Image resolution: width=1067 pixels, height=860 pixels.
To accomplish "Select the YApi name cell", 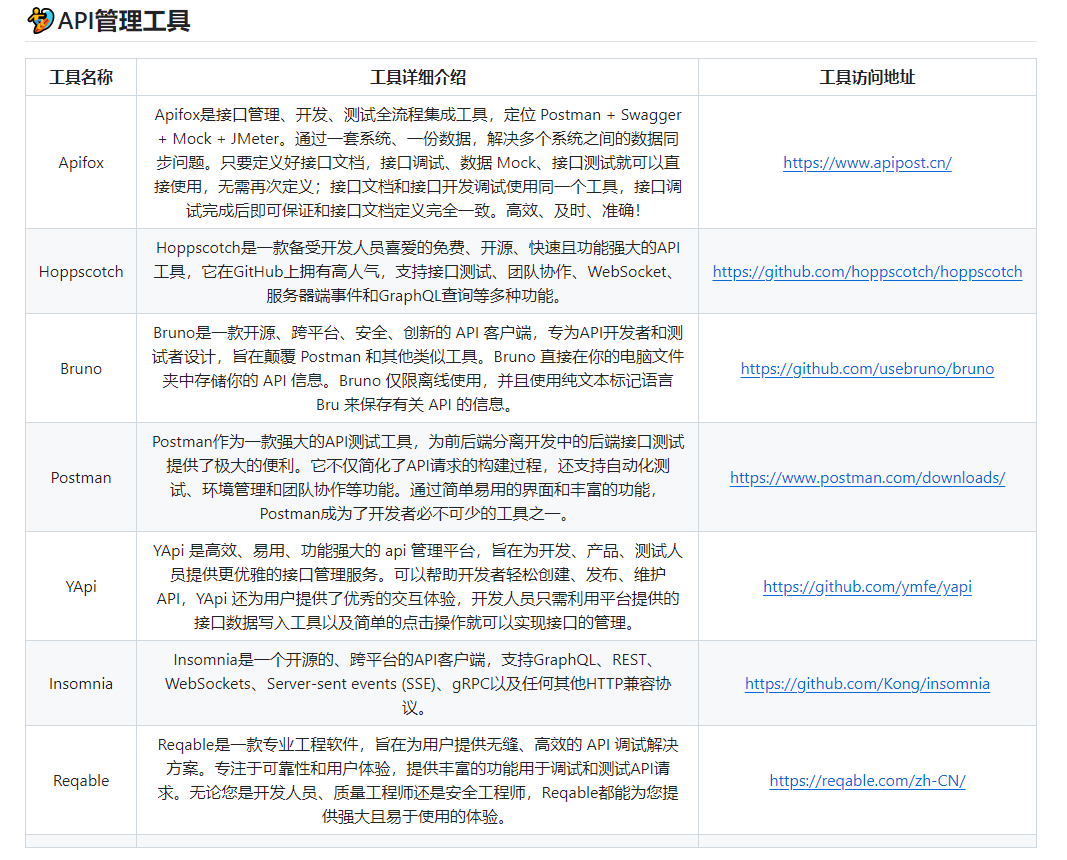I will coord(81,586).
